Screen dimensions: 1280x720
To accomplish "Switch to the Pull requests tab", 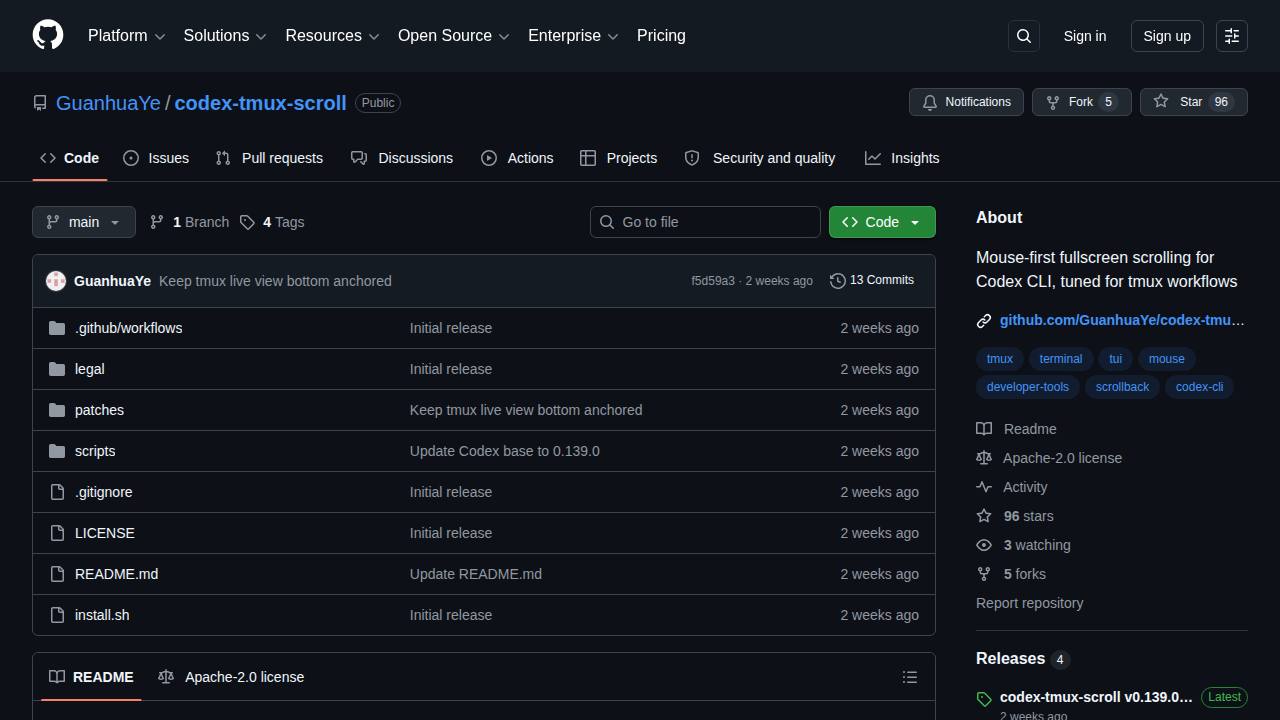I will click(x=269, y=158).
